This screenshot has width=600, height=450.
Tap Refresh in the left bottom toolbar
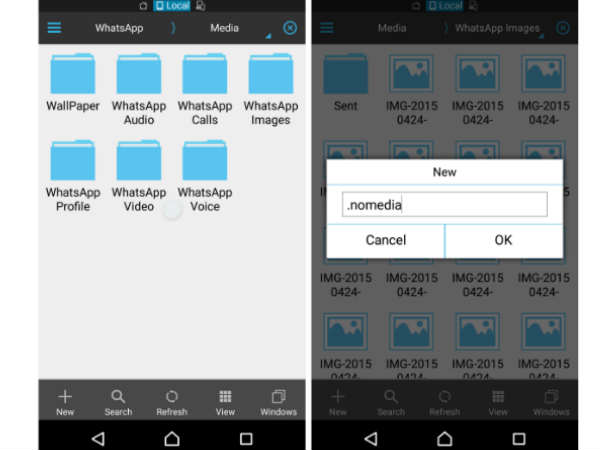coord(172,401)
